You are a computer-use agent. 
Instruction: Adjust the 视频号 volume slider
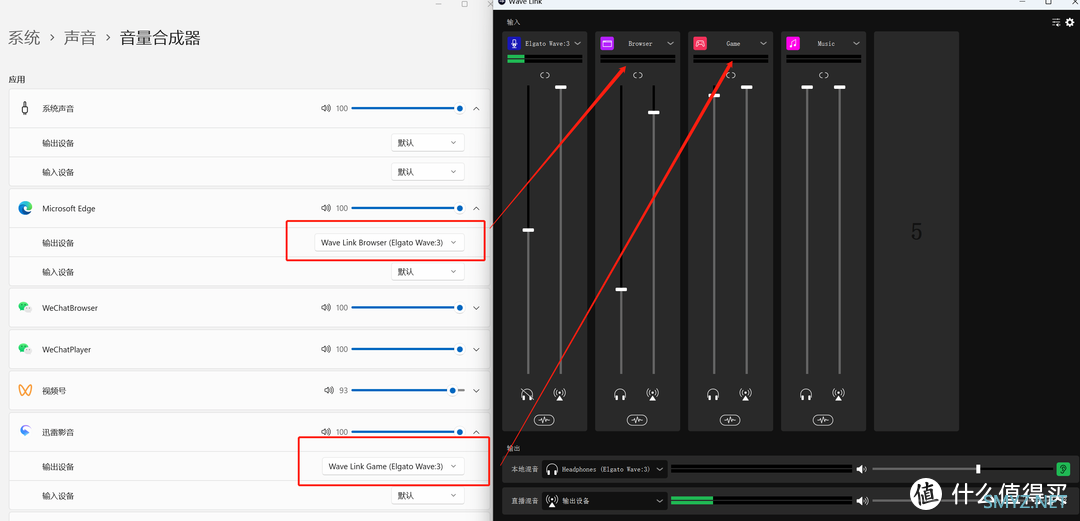click(408, 390)
